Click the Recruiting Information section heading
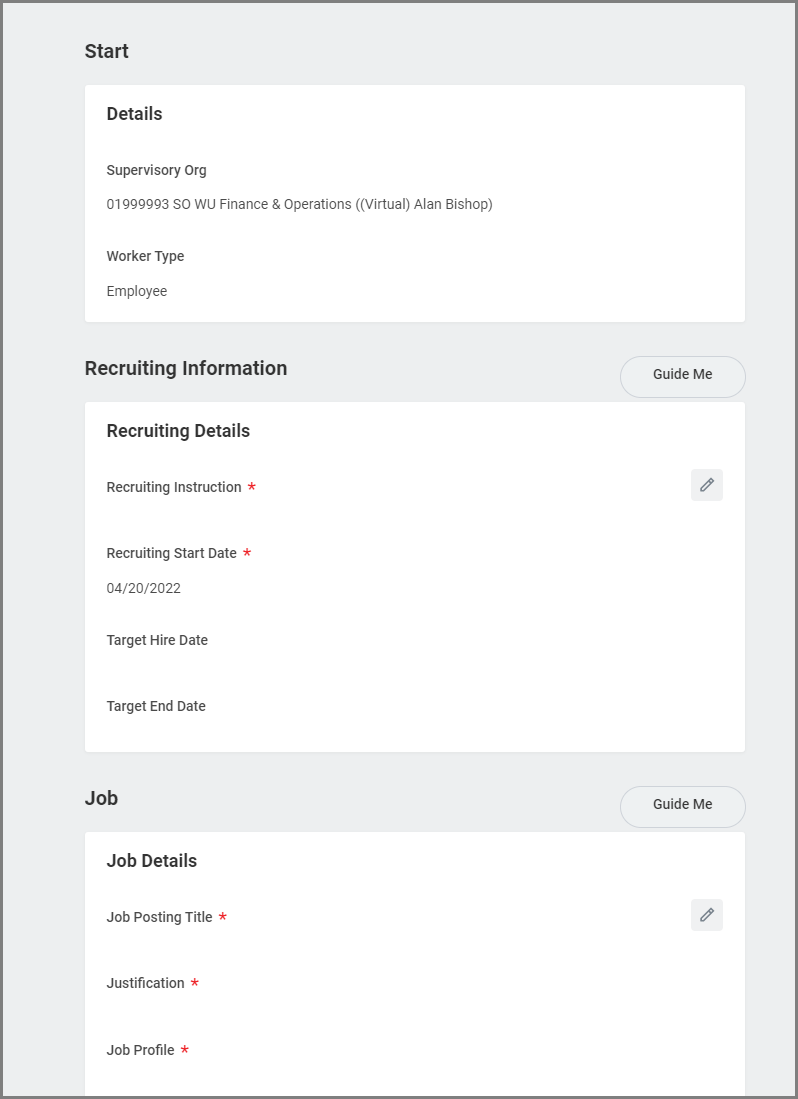Image resolution: width=798 pixels, height=1099 pixels. click(x=186, y=368)
